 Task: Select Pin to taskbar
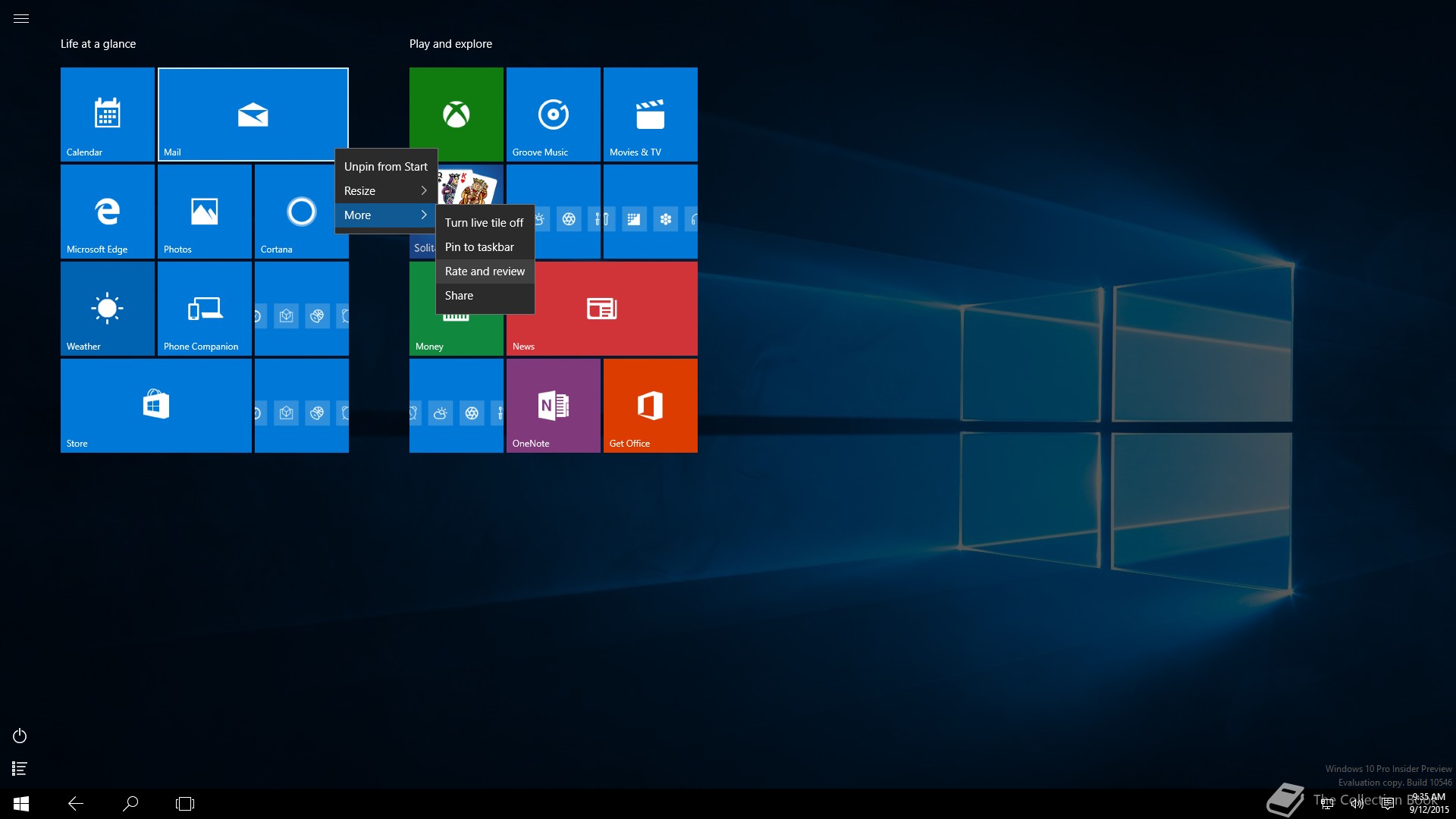pyautogui.click(x=485, y=247)
